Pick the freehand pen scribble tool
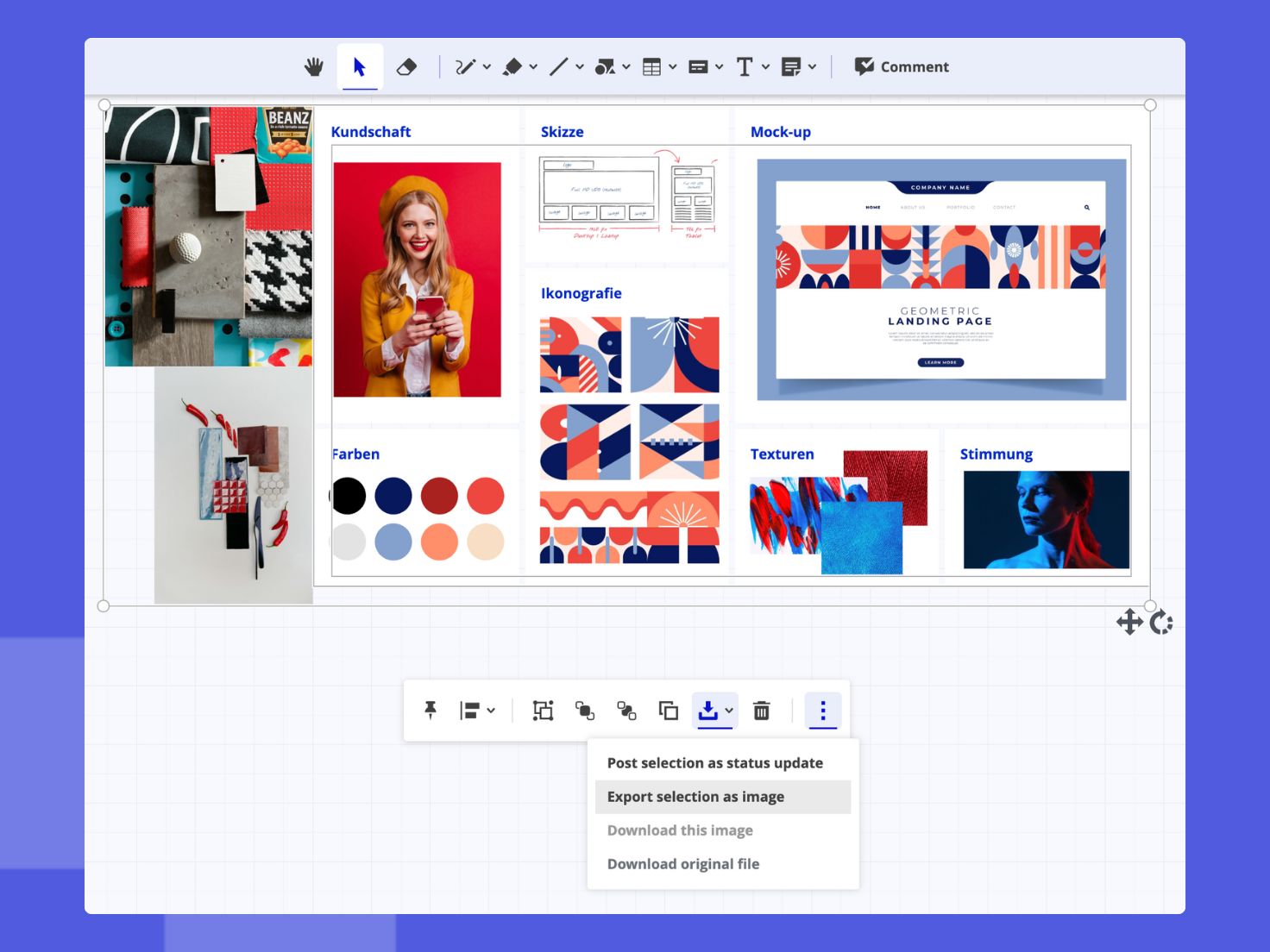Screen dimensions: 1270x952 click(x=465, y=67)
